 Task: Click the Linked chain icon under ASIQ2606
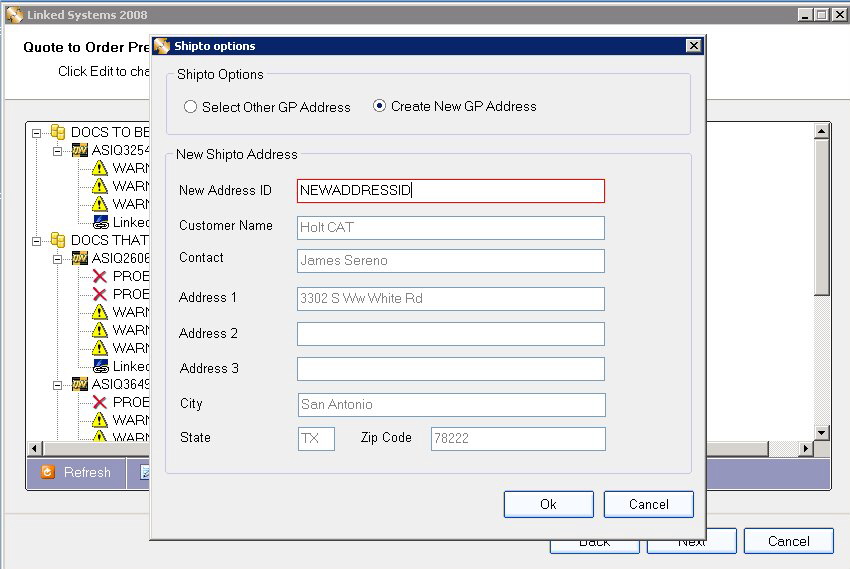[101, 366]
